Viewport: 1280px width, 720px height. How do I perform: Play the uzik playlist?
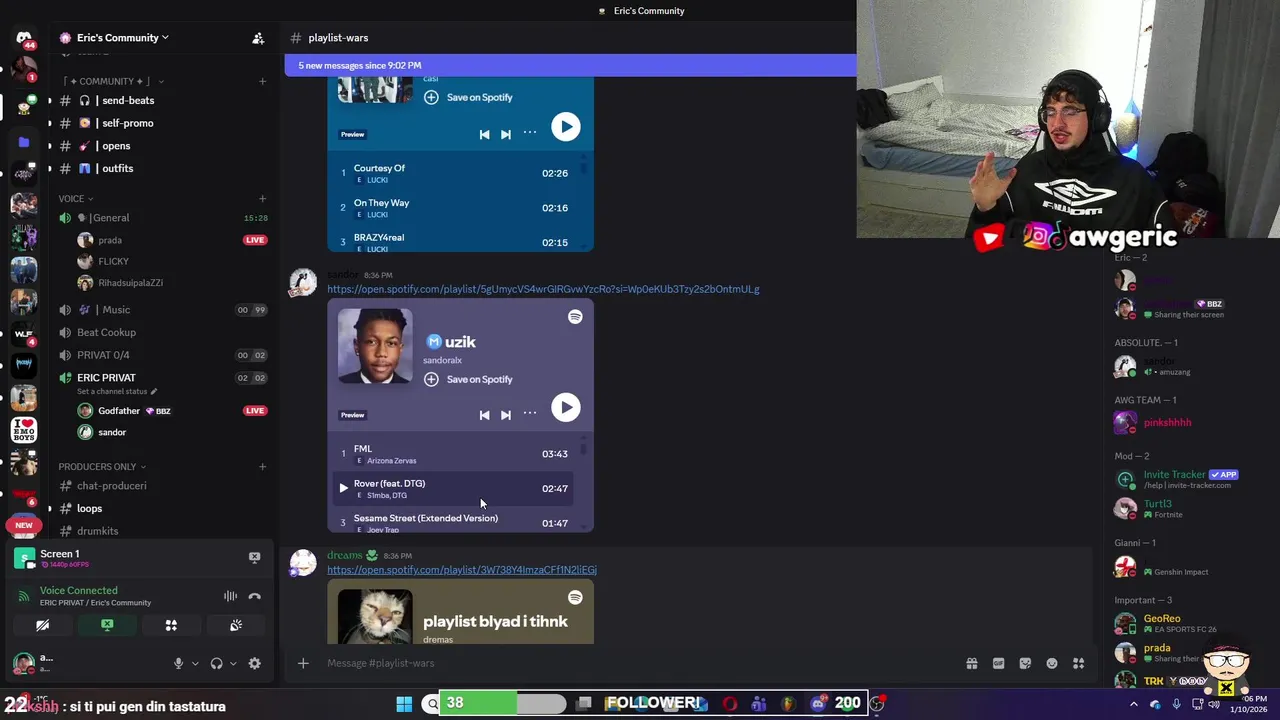[566, 407]
